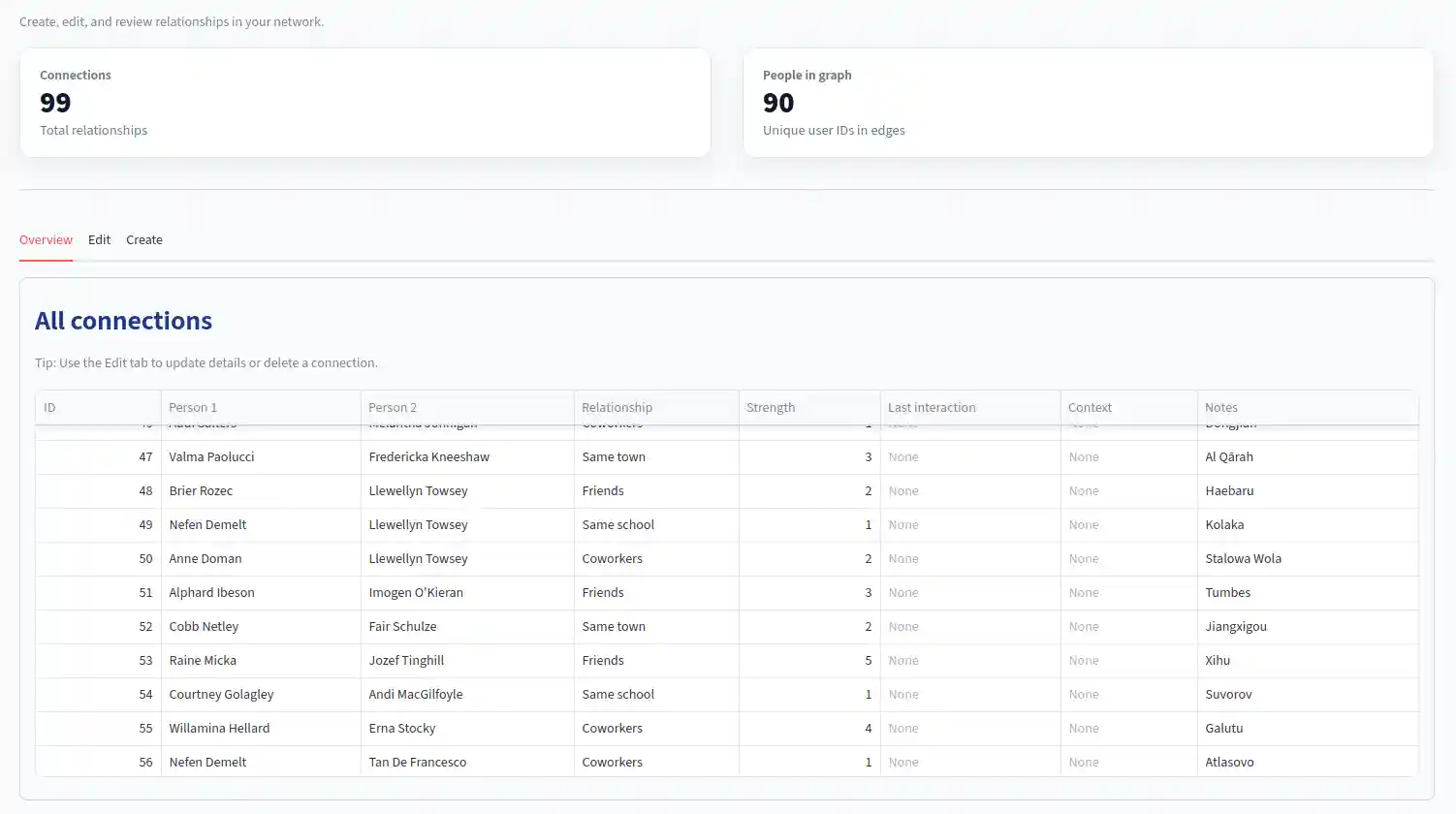
Task: Click the Last interaction column header
Action: click(x=969, y=408)
